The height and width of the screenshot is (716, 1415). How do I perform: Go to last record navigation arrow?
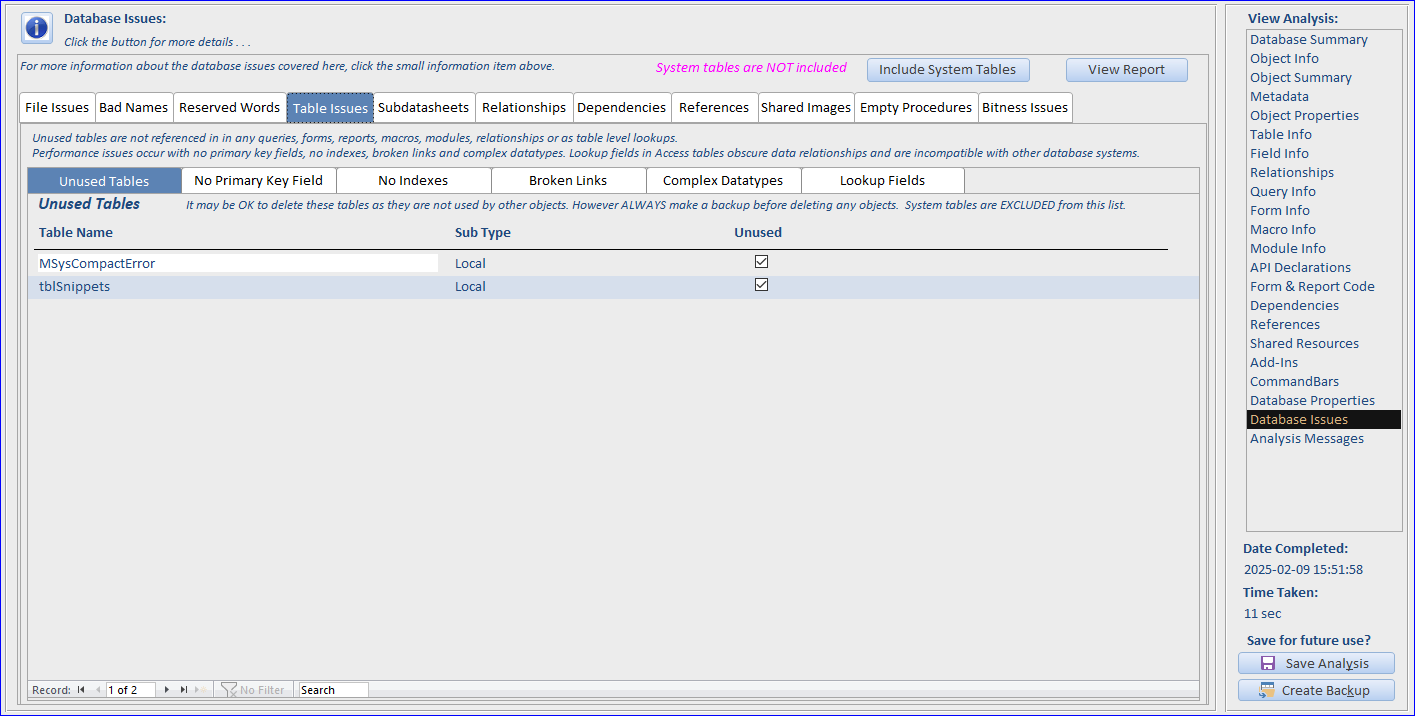[x=184, y=690]
